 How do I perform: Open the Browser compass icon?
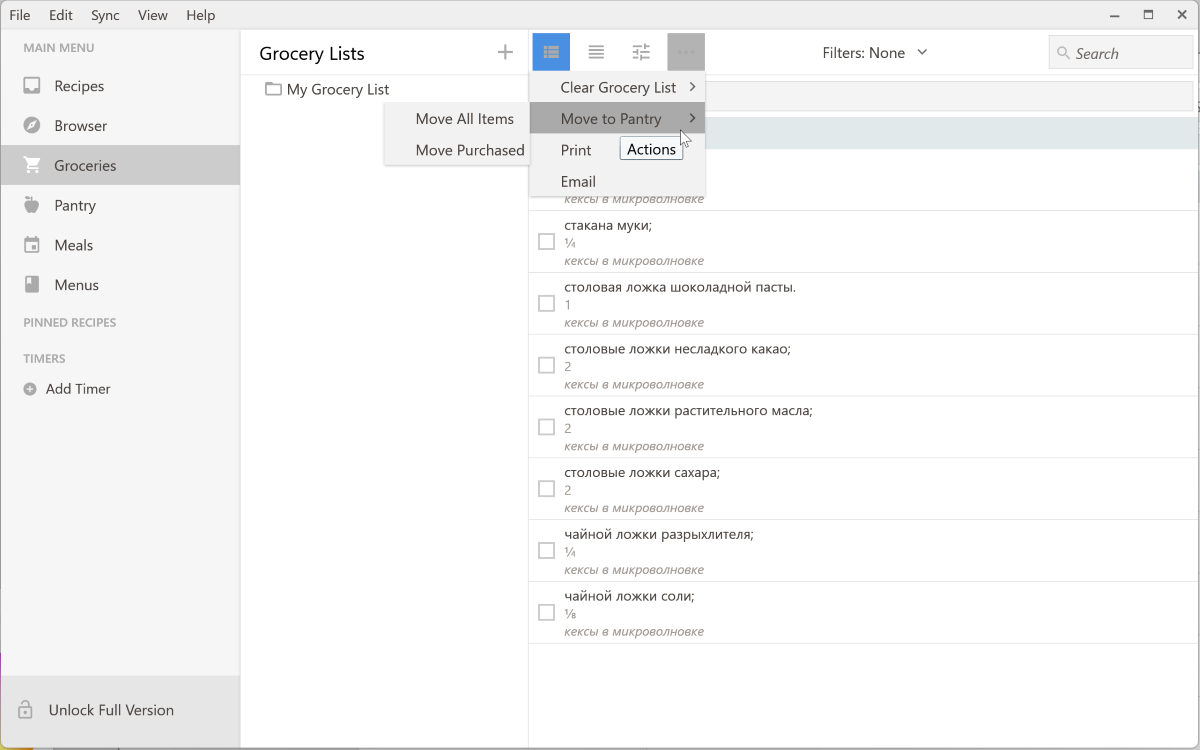click(x=32, y=126)
